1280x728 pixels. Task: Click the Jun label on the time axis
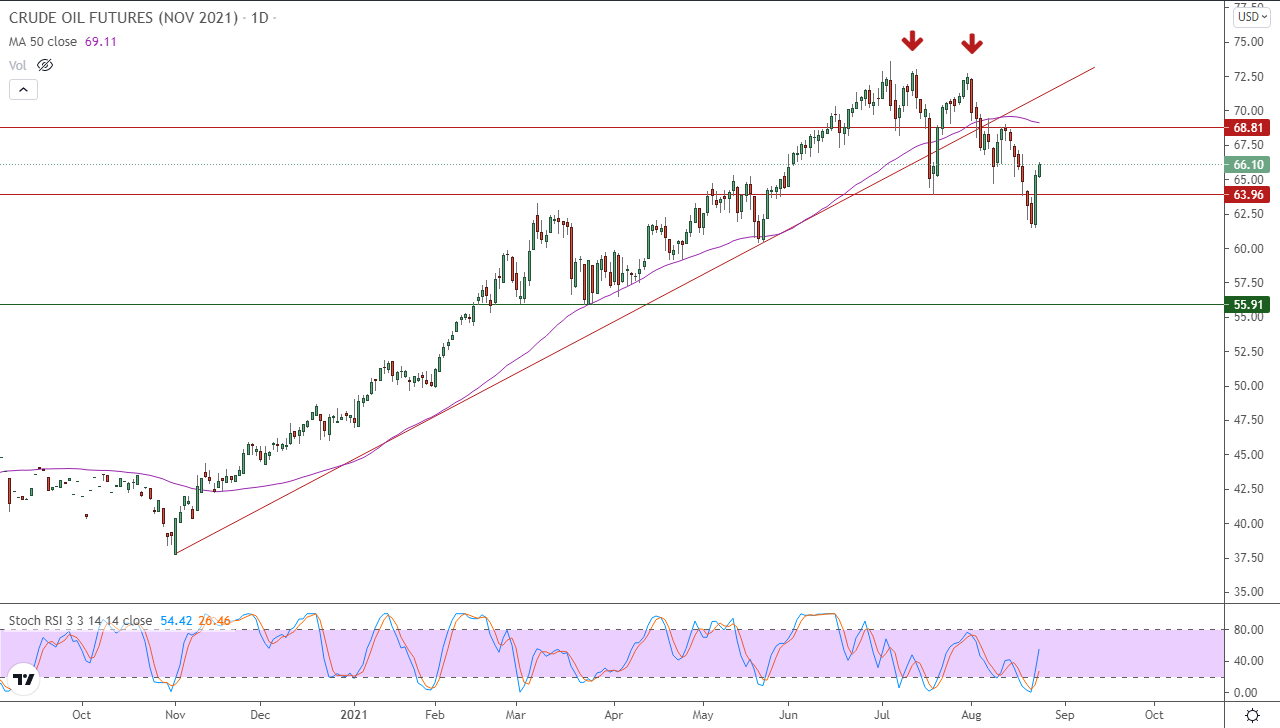pyautogui.click(x=789, y=715)
